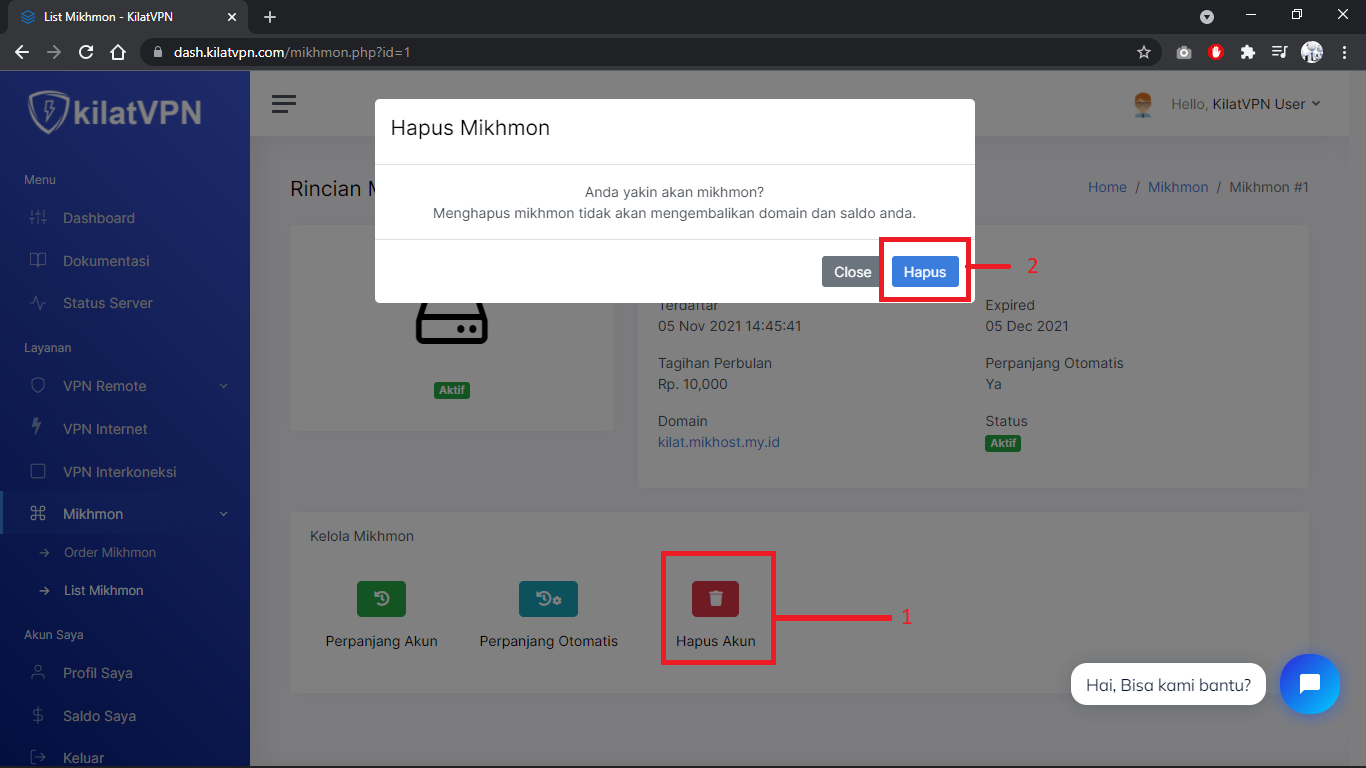Click the teal Perpanjang Otomatis icon
1366x768 pixels.
548,598
